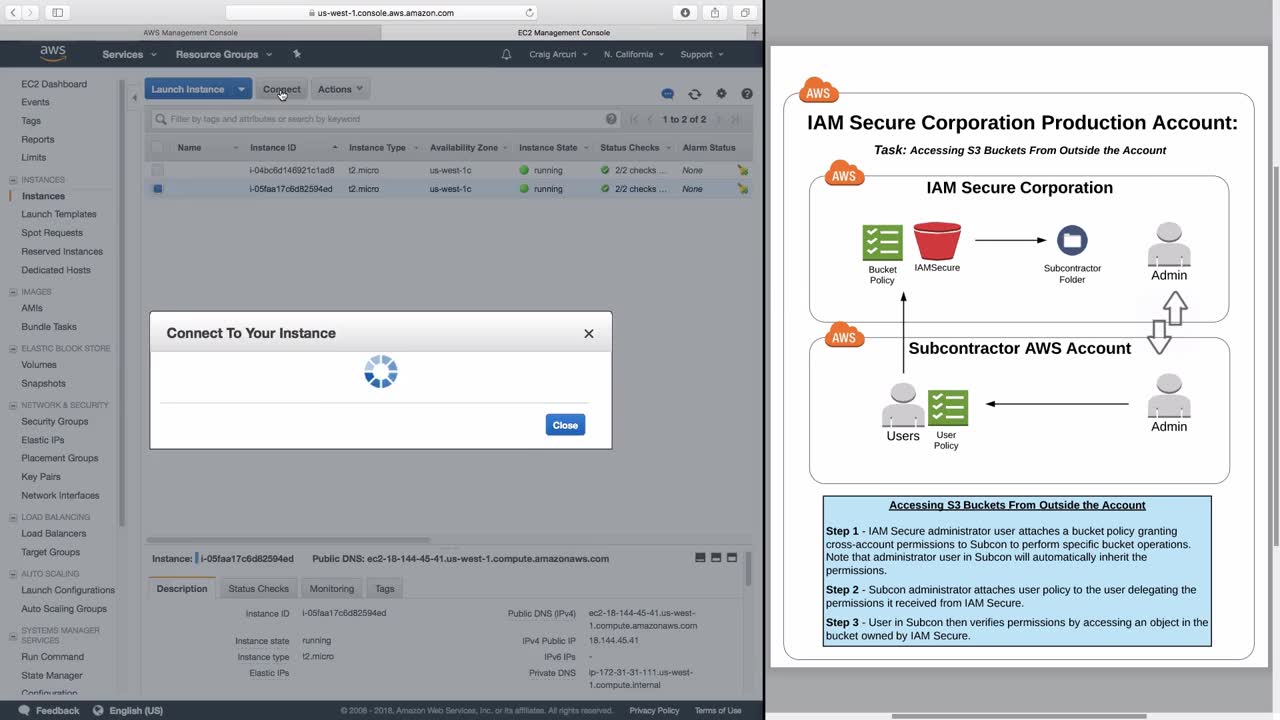Open the Tags details tab
This screenshot has height=720, width=1280.
(x=385, y=589)
